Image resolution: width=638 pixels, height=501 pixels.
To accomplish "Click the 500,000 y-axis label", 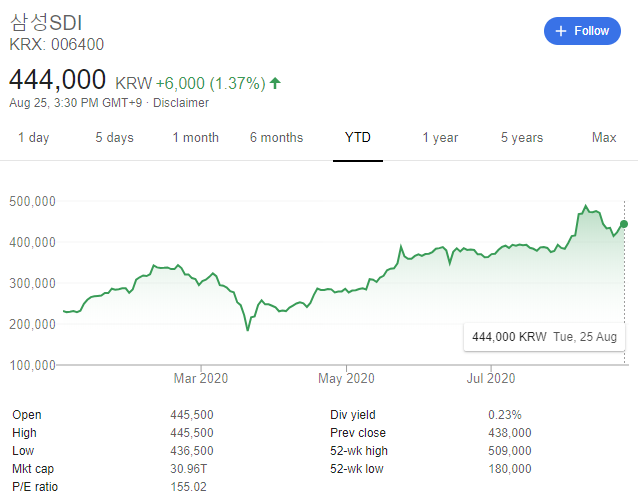I will pyautogui.click(x=32, y=201).
